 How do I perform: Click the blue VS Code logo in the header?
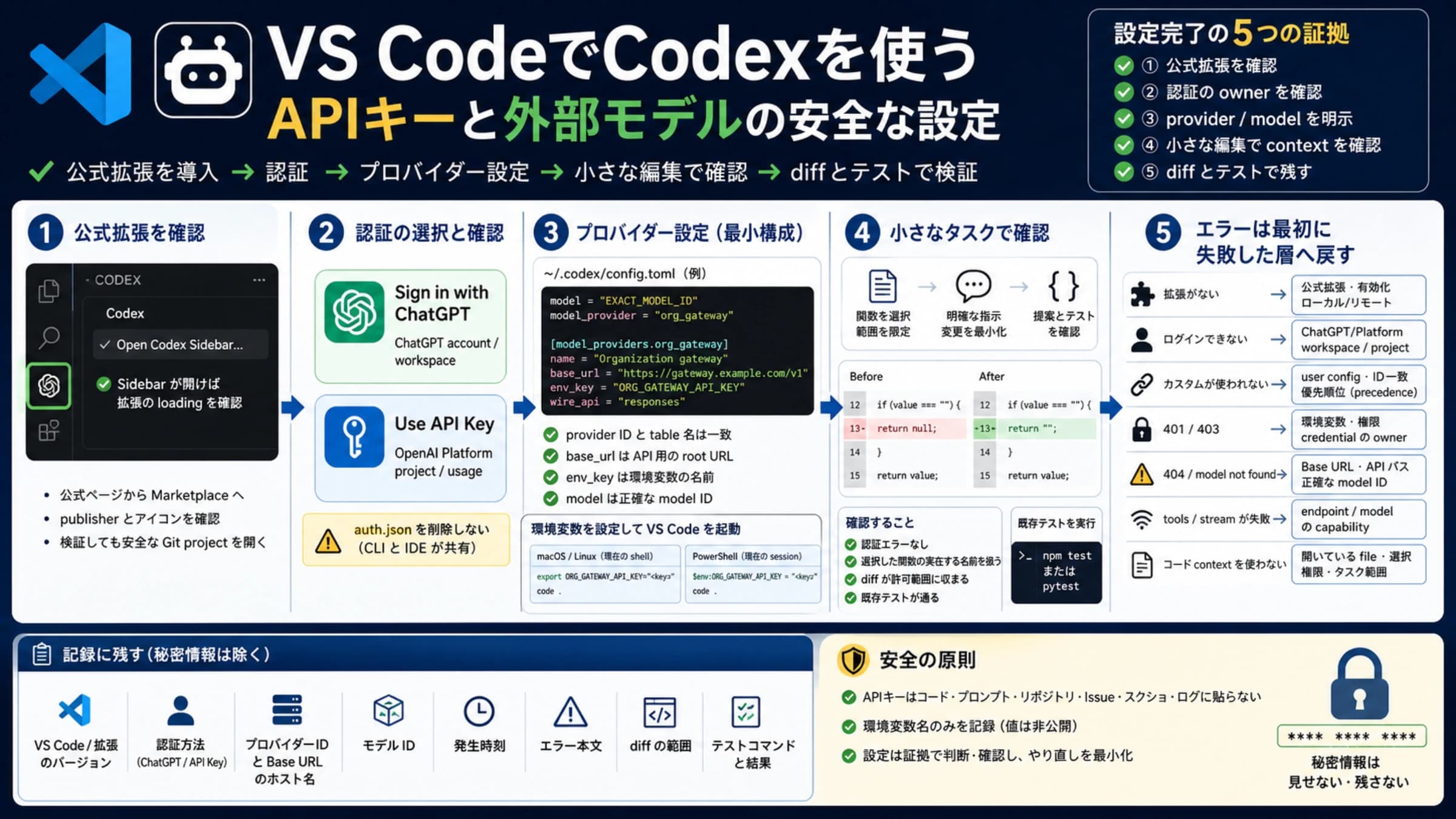coord(80,73)
